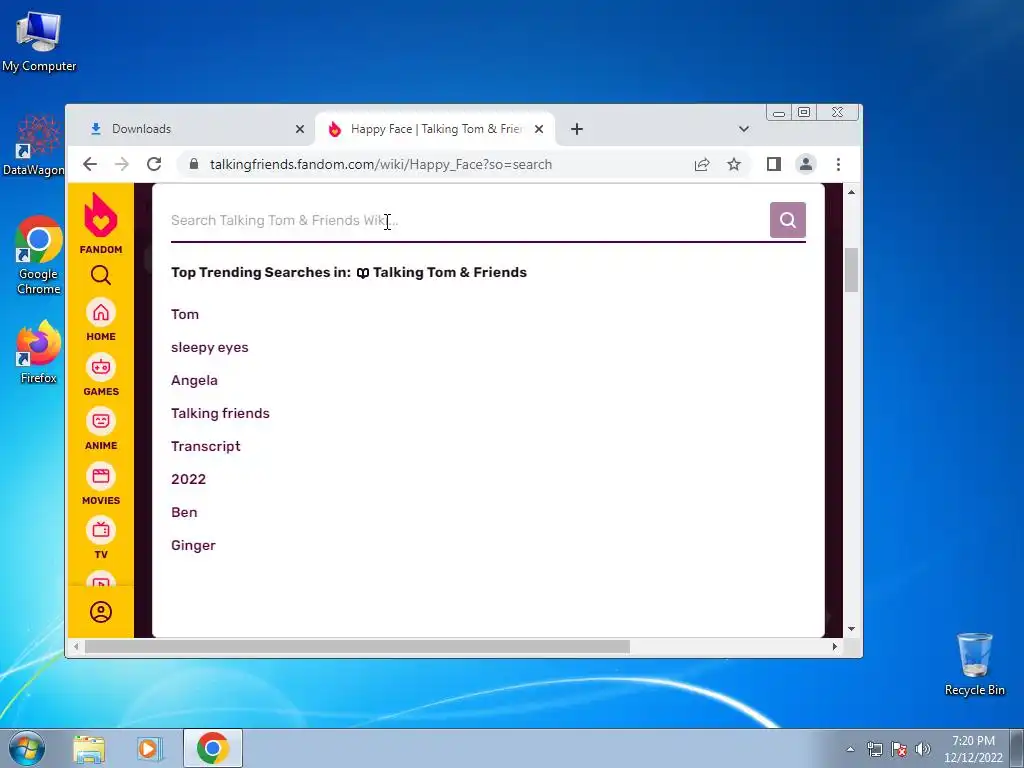Click the Chrome taskbar button
This screenshot has width=1024, height=768.
(x=213, y=748)
